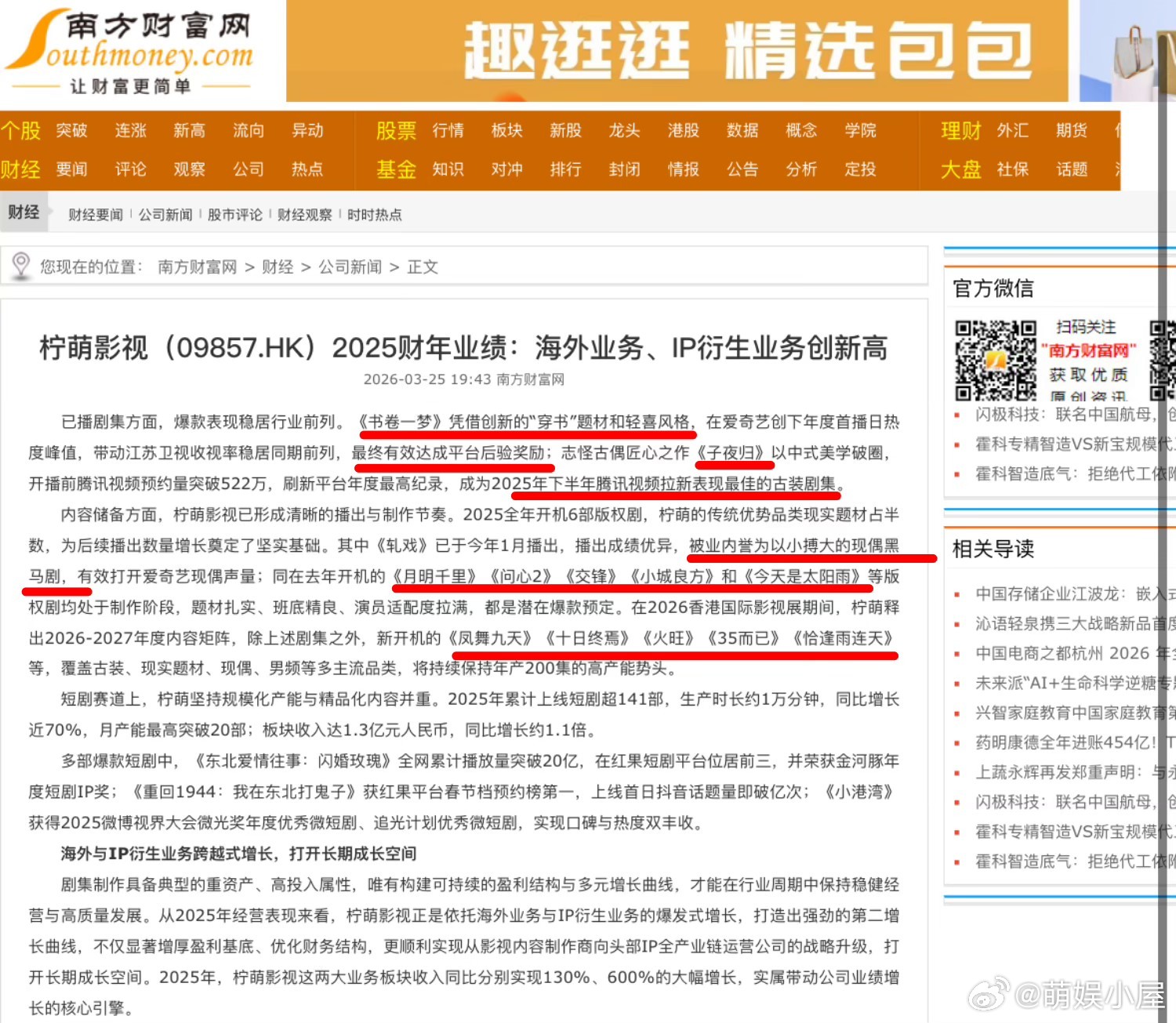Go to 情报 in the navigation bar
The height and width of the screenshot is (1023, 1176).
coord(684,169)
